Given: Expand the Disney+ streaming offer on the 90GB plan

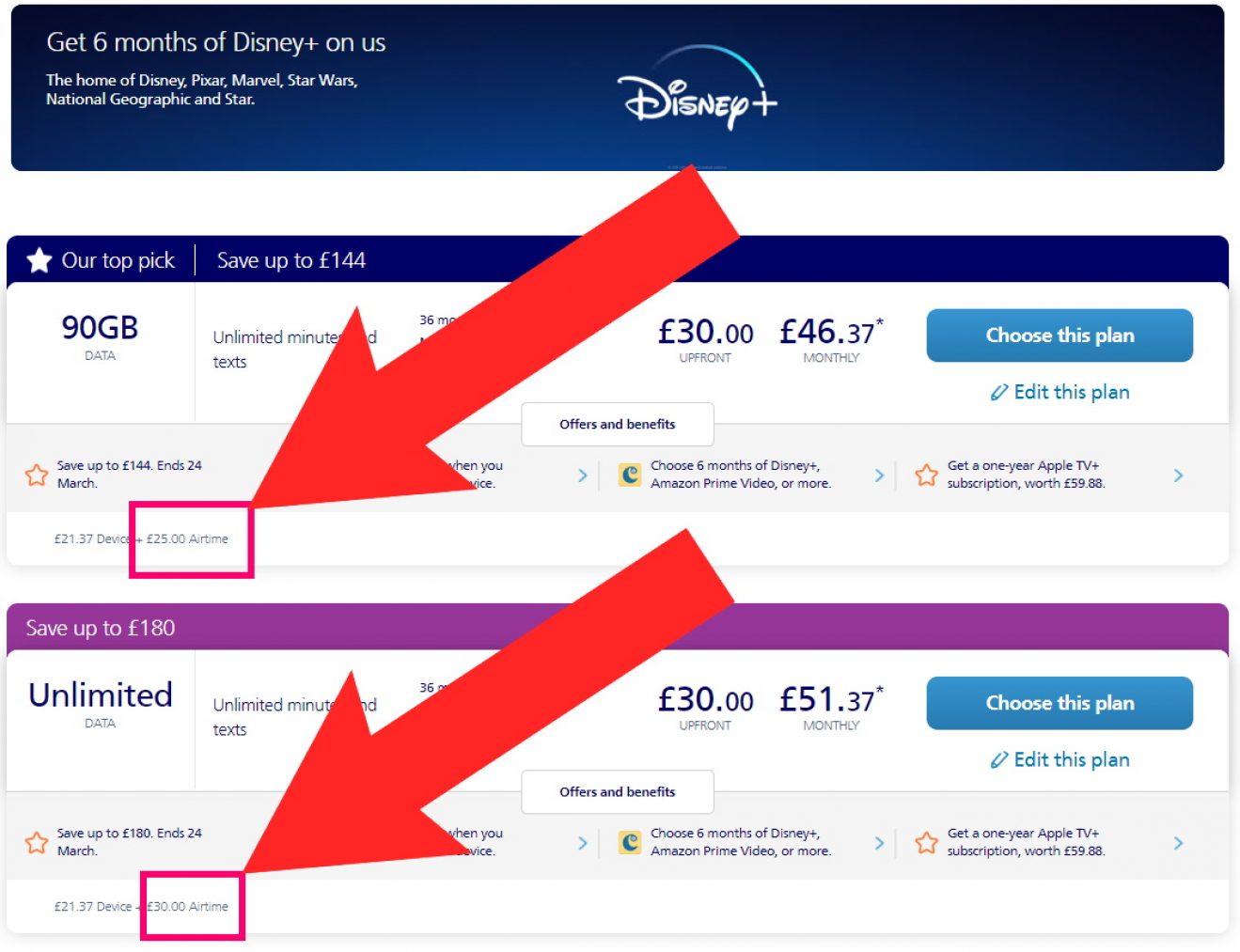Looking at the screenshot, I should 879,475.
